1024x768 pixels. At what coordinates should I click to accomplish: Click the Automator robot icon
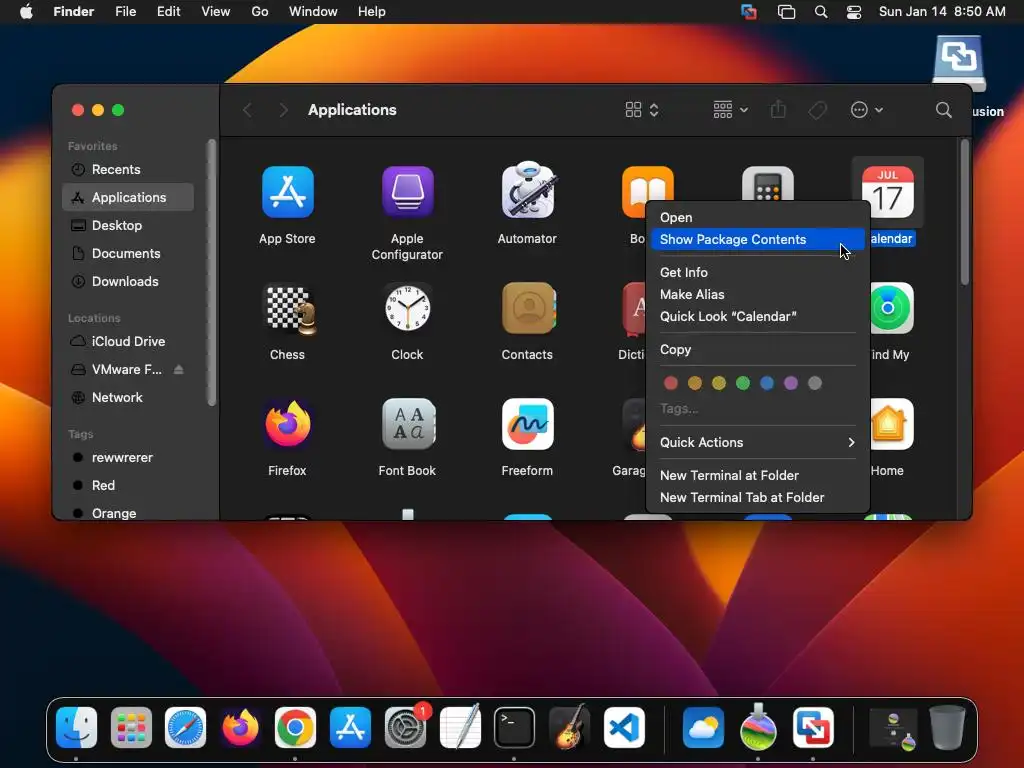(528, 190)
